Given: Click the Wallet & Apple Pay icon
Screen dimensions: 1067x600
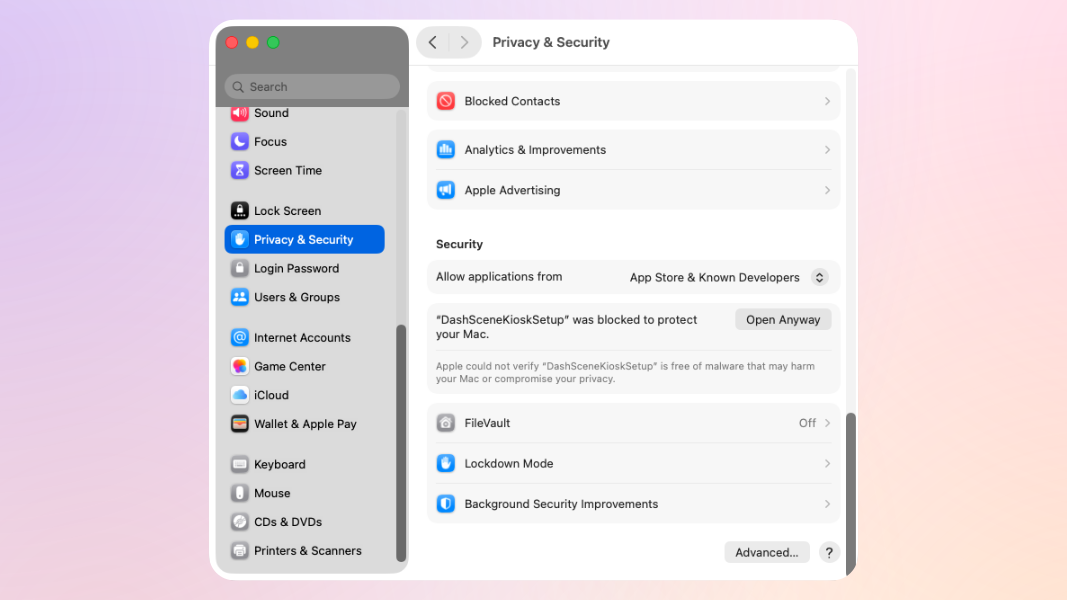Looking at the screenshot, I should click(x=240, y=424).
